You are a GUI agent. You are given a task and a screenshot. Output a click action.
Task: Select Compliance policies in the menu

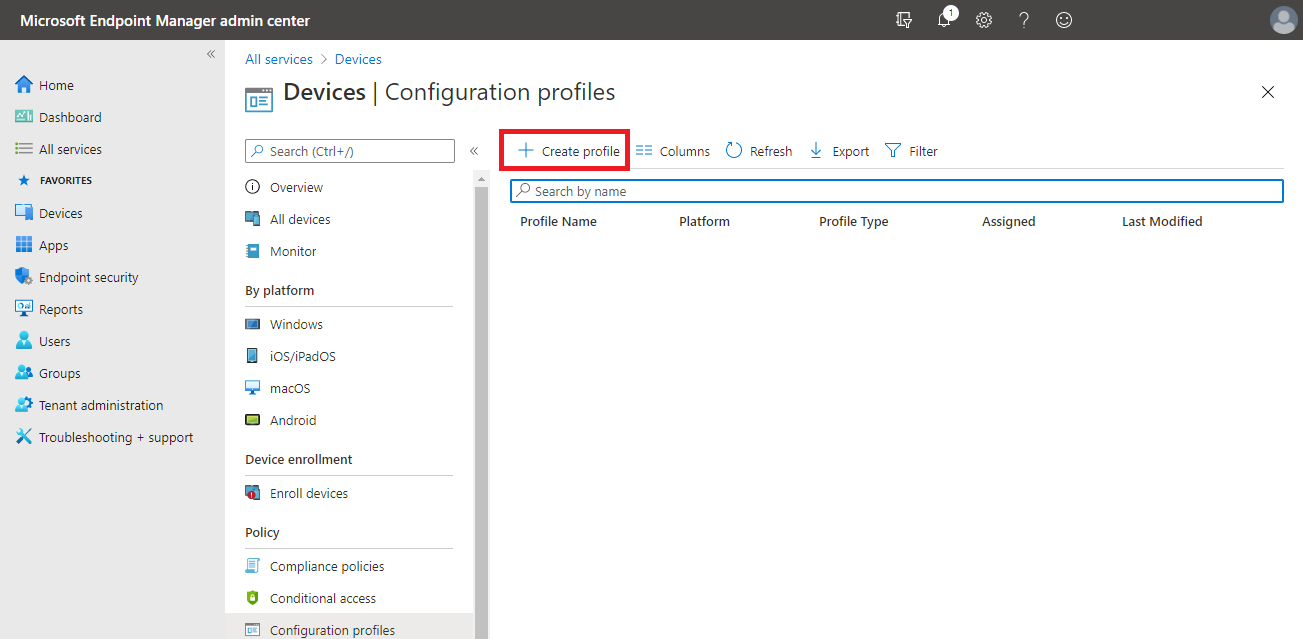pos(326,566)
